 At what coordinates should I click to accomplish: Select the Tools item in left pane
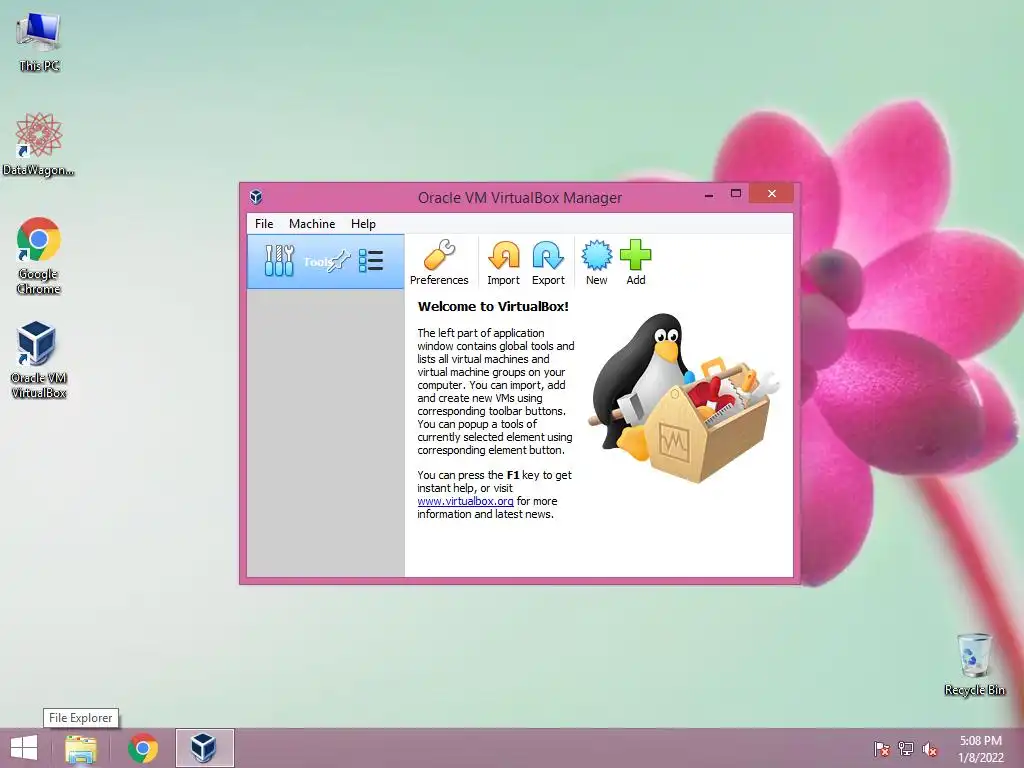click(x=325, y=261)
